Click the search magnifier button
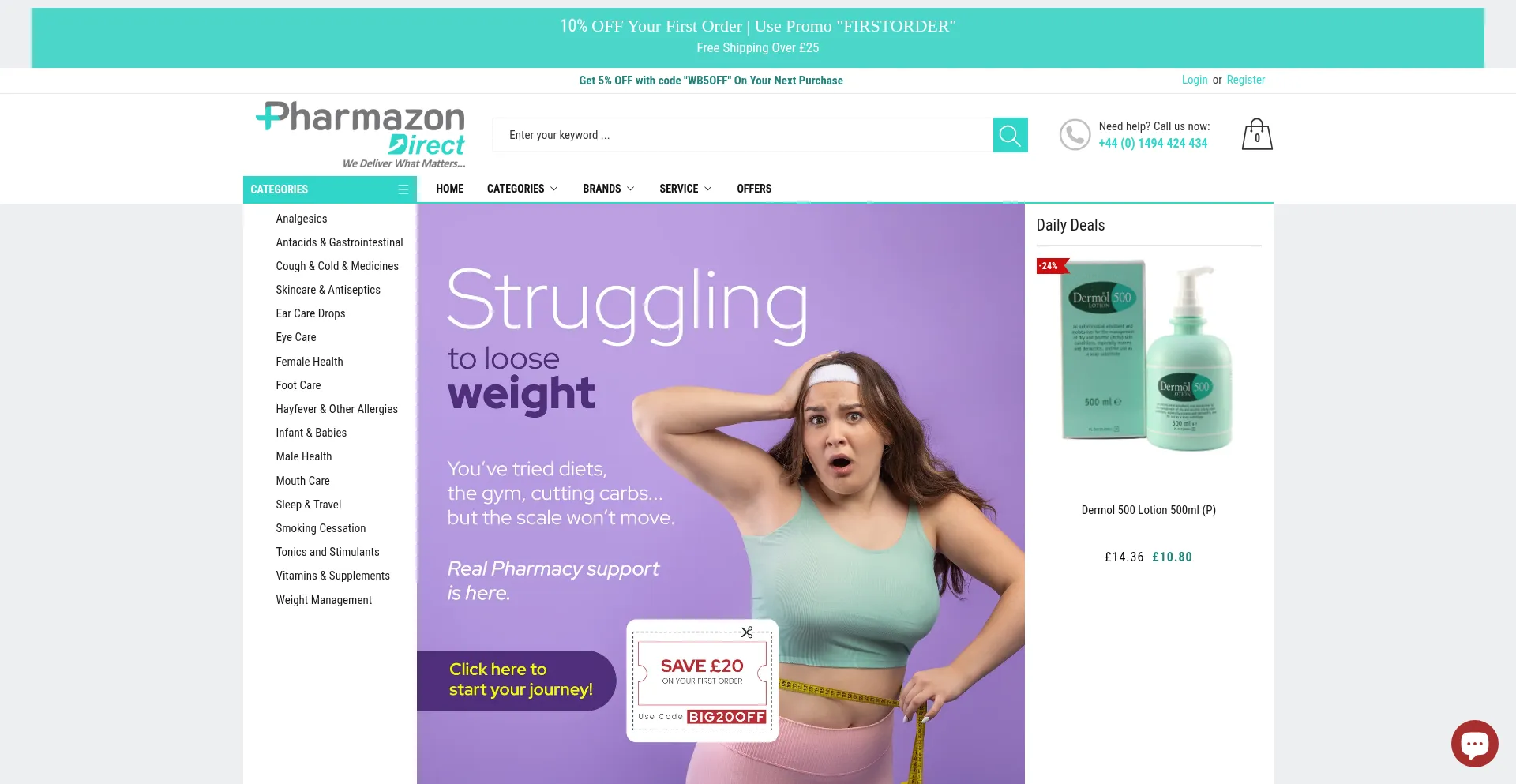 (1010, 135)
